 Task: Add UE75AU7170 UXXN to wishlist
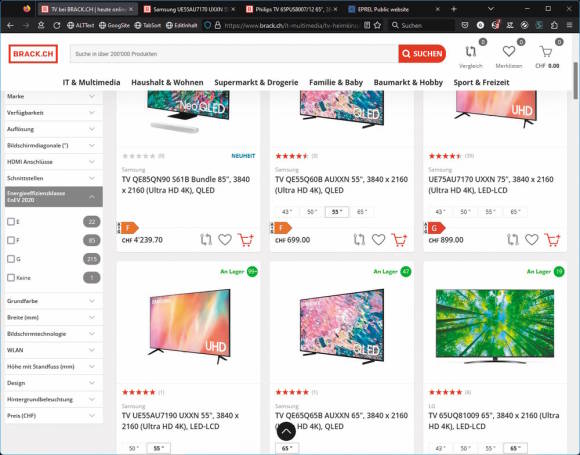[532, 240]
